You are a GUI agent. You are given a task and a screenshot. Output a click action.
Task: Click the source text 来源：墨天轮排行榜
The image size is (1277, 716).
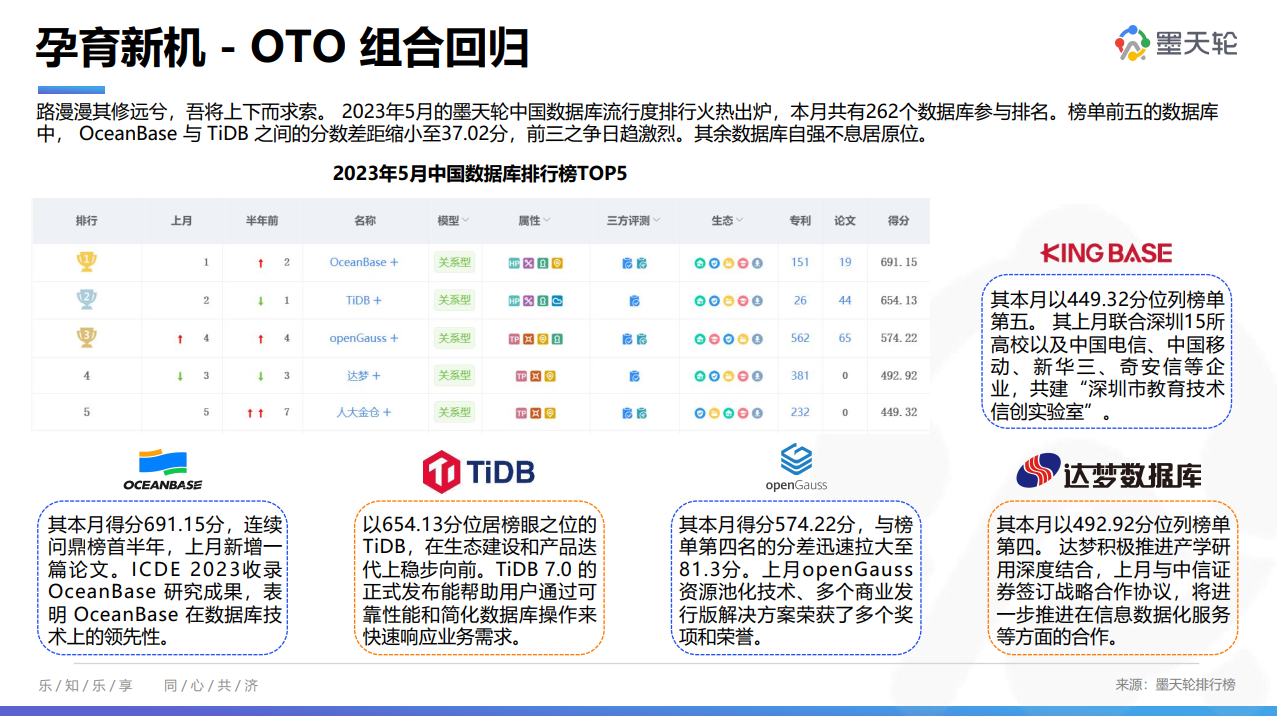point(1175,685)
